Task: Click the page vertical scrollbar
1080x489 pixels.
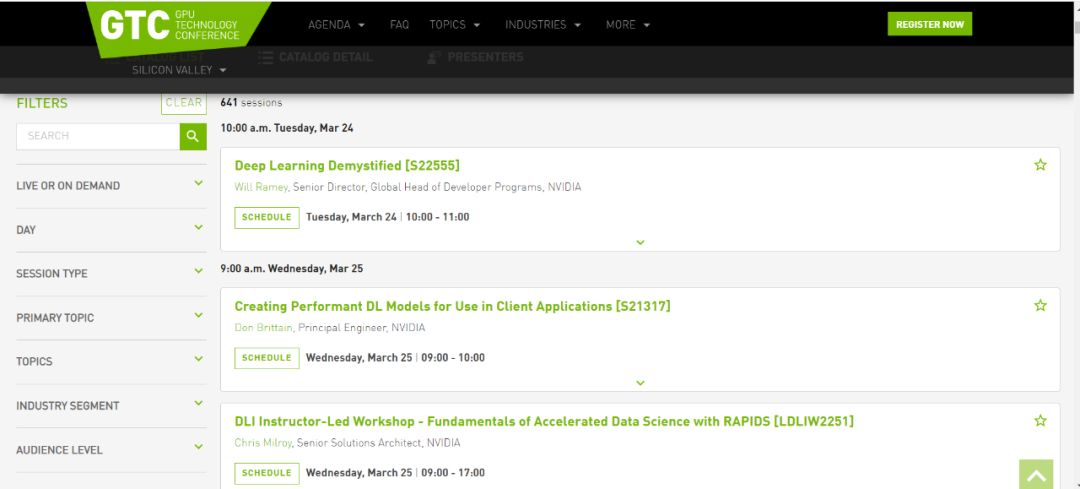Action: coord(1075,244)
